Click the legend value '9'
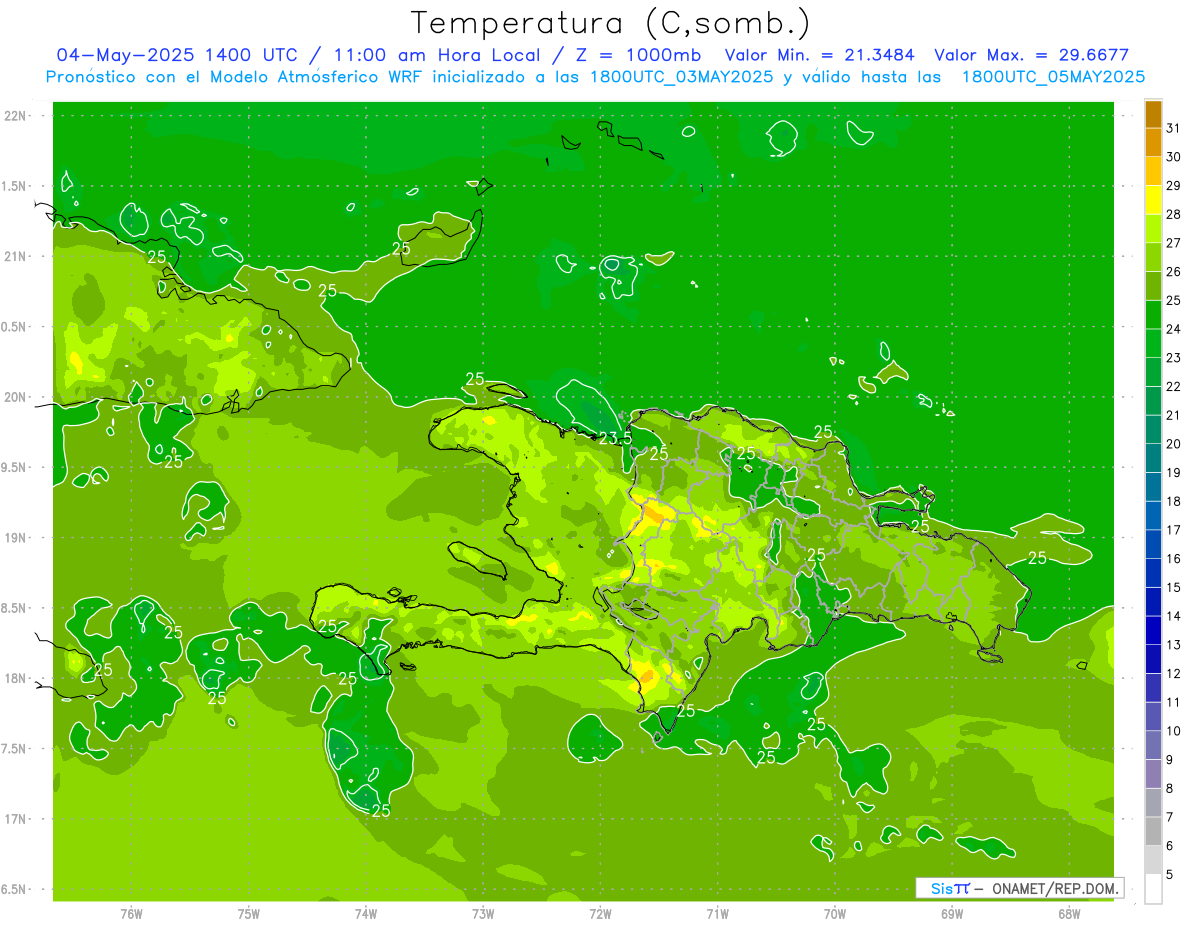1200x927 pixels. [1170, 760]
